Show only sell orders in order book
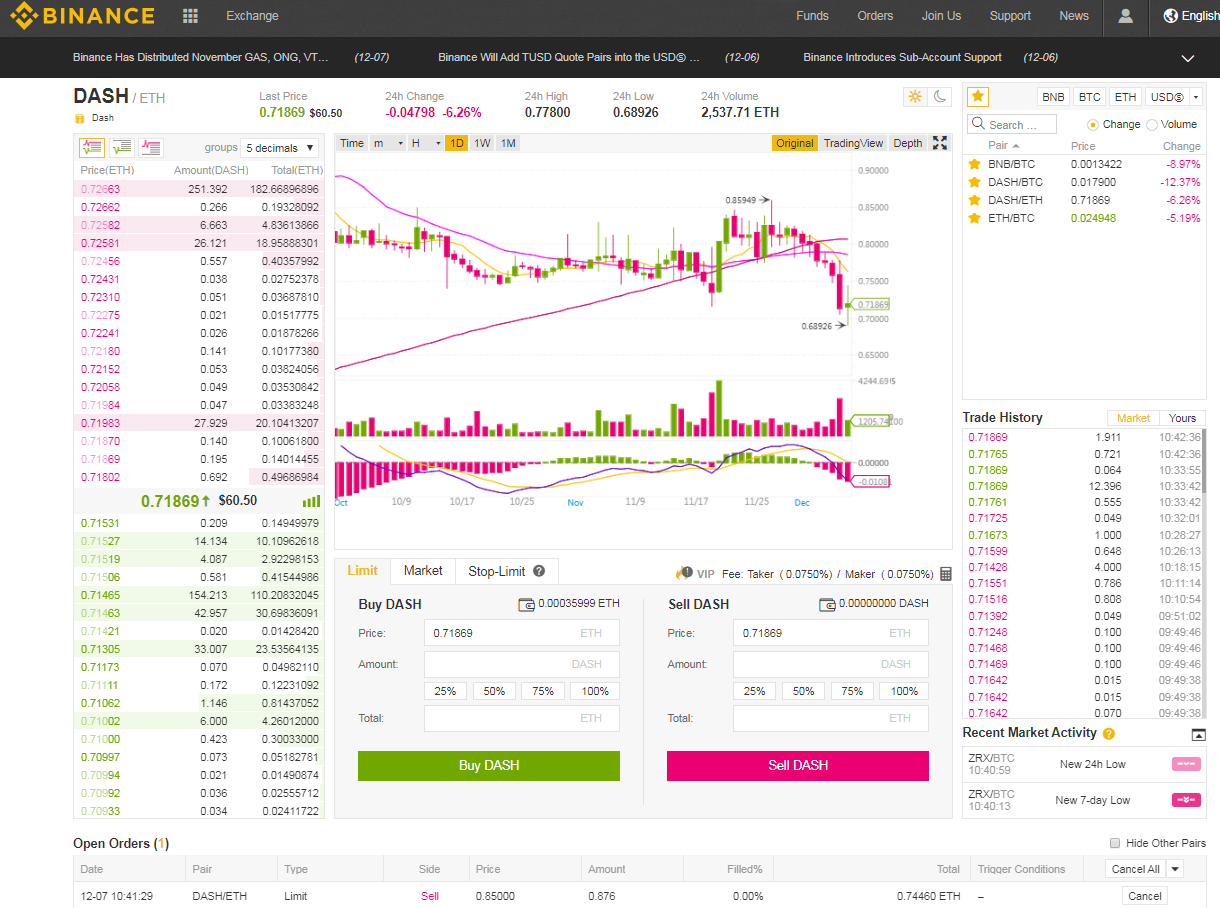 pyautogui.click(x=151, y=148)
